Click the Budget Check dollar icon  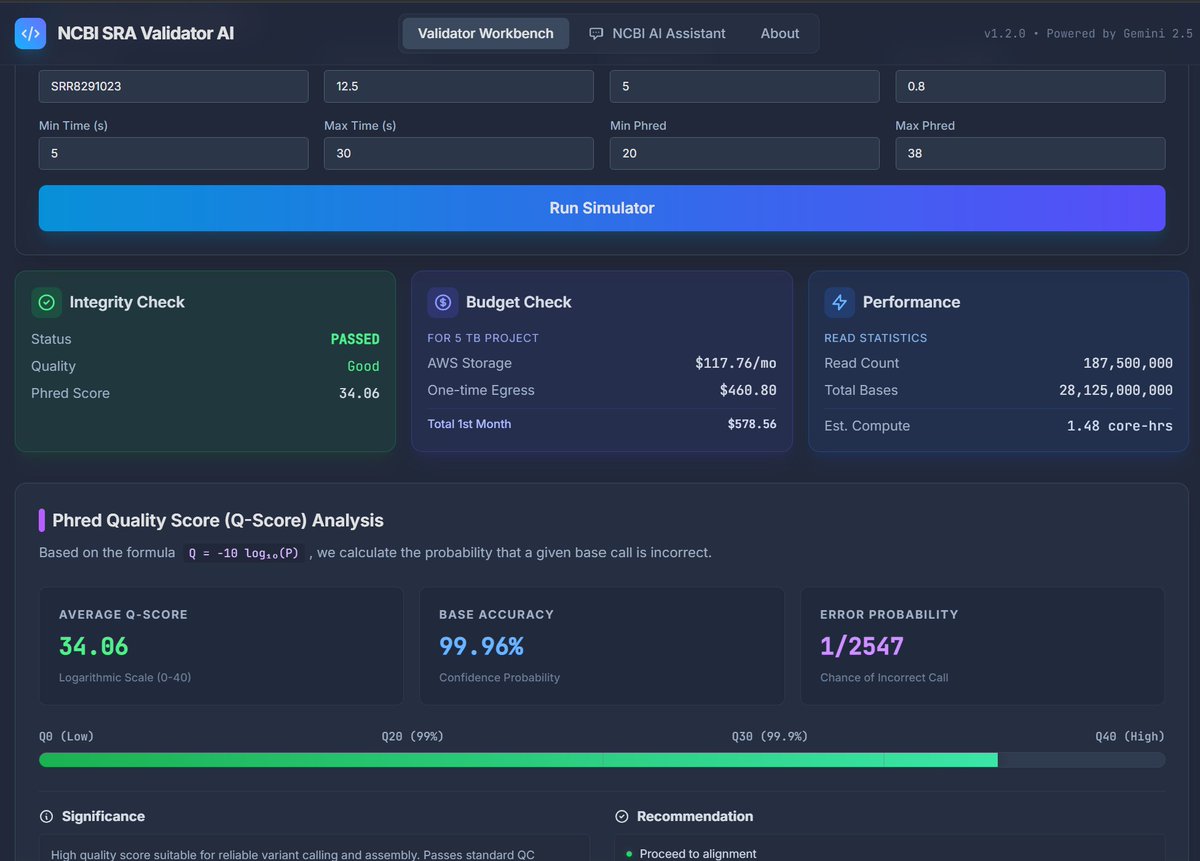click(x=443, y=302)
